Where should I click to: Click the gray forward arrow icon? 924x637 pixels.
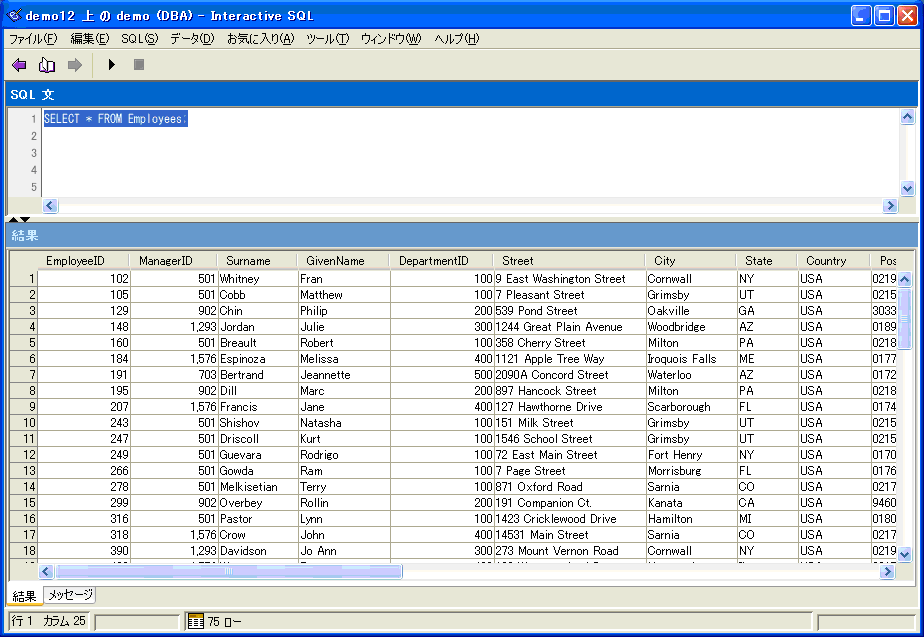click(74, 65)
